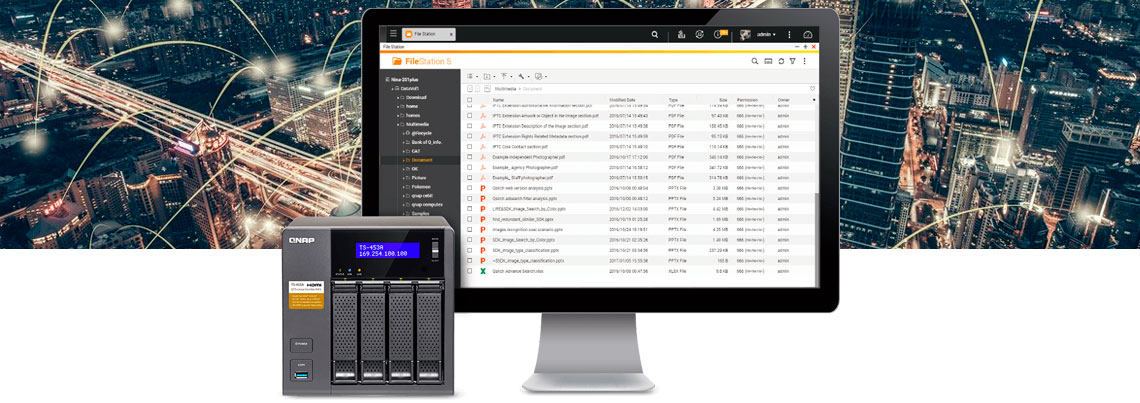This screenshot has height=403, width=1140.
Task: Click the Excel icon of Qsirch Advance Search.xlsx
Action: point(482,271)
